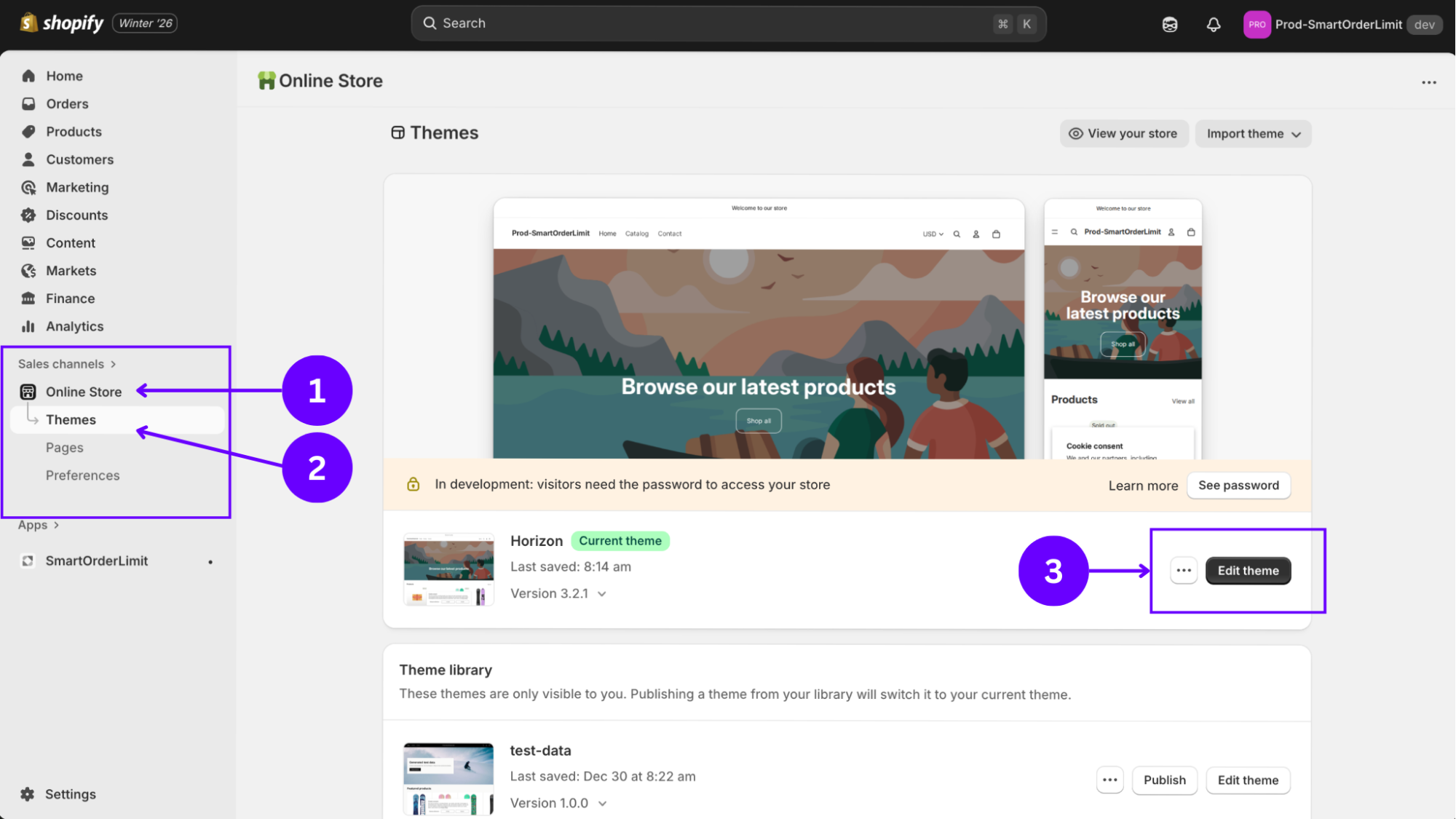Select Preferences under Online Store
Screen dimensions: 1456x819
[x=82, y=475]
